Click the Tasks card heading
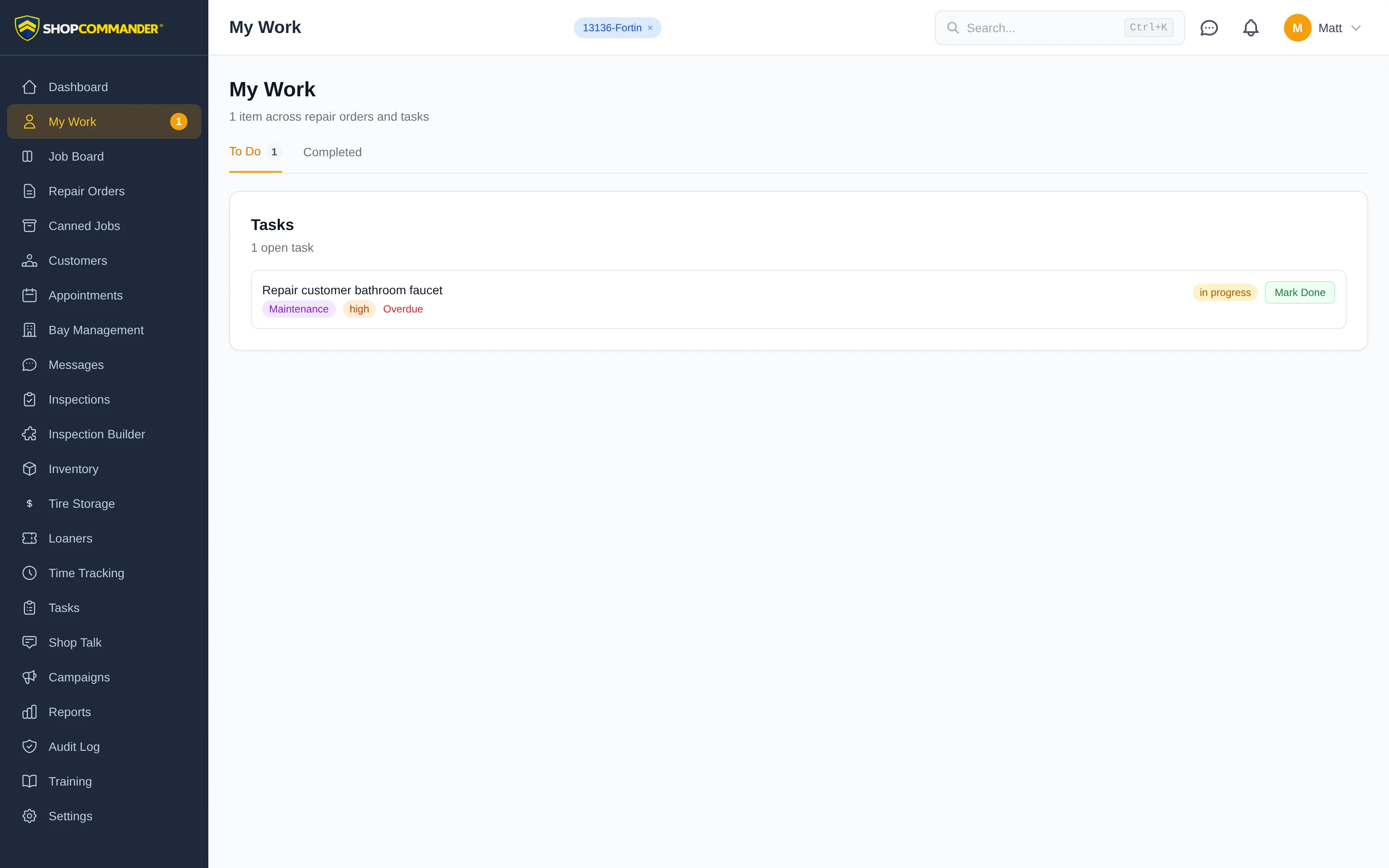Image resolution: width=1389 pixels, height=868 pixels. pyautogui.click(x=272, y=225)
